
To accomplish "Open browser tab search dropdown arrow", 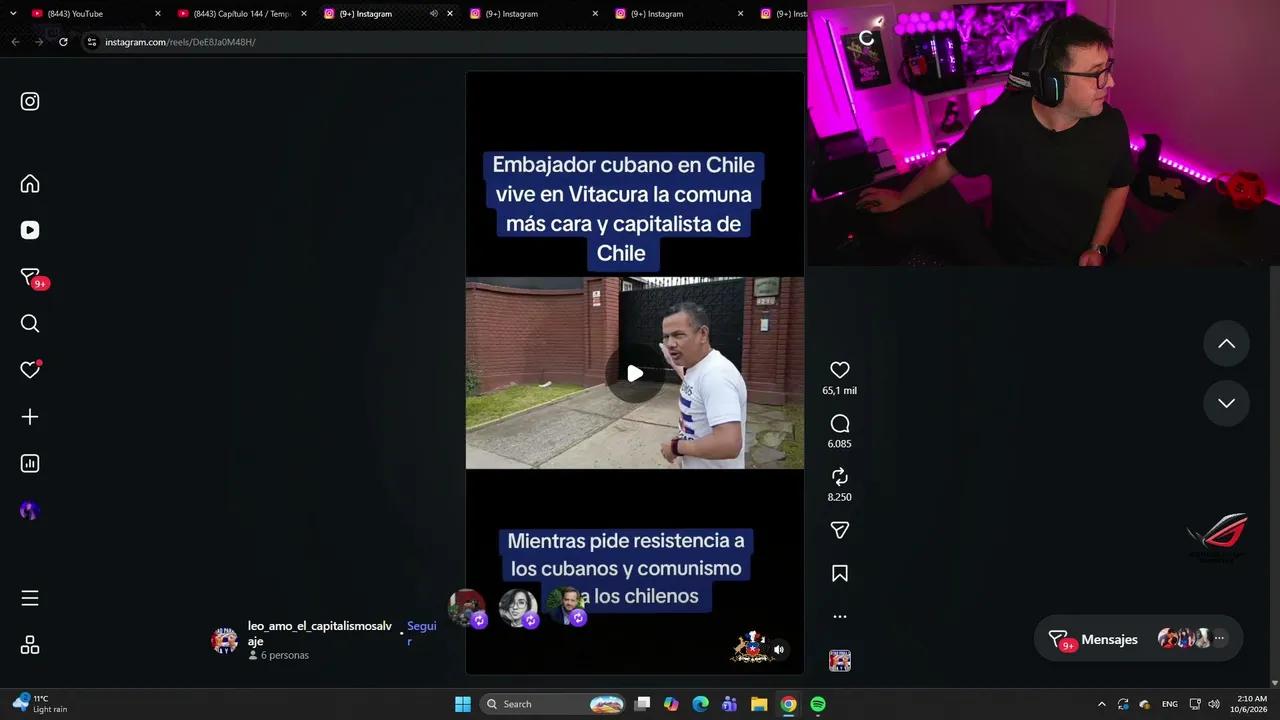I will point(13,14).
